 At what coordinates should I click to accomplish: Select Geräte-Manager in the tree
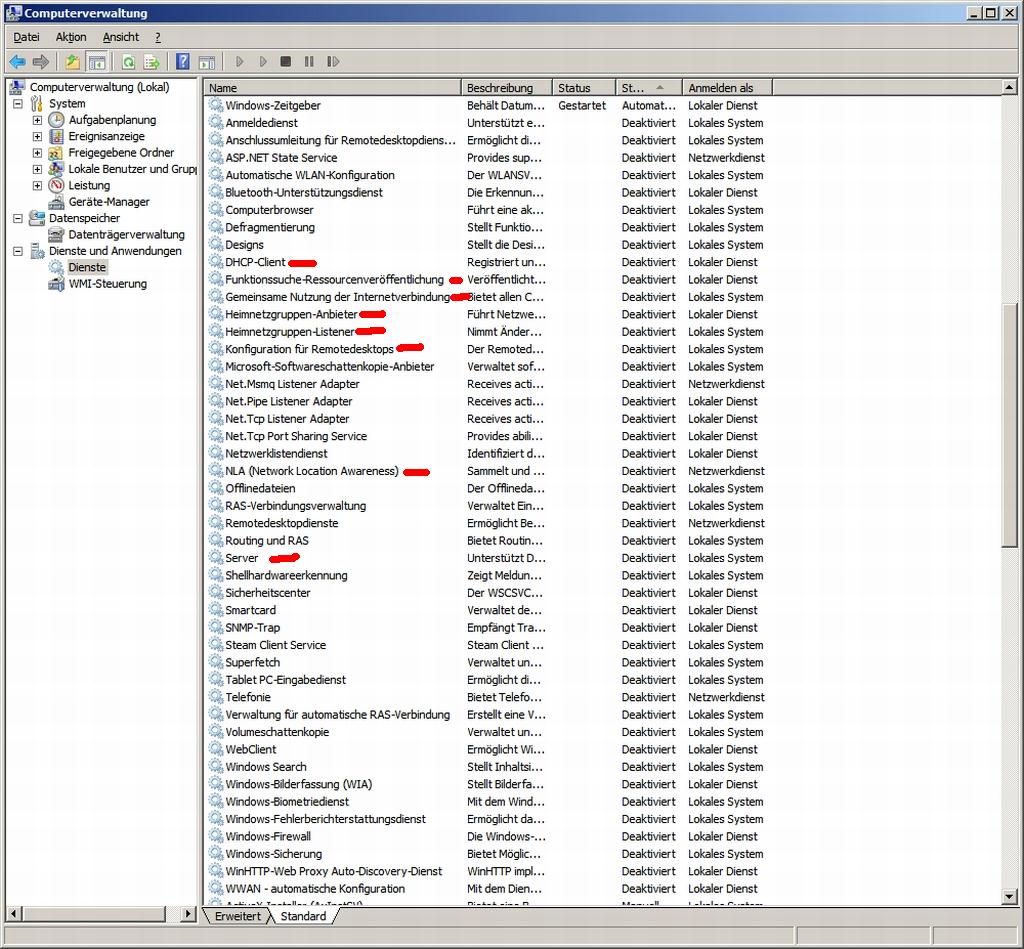point(109,202)
